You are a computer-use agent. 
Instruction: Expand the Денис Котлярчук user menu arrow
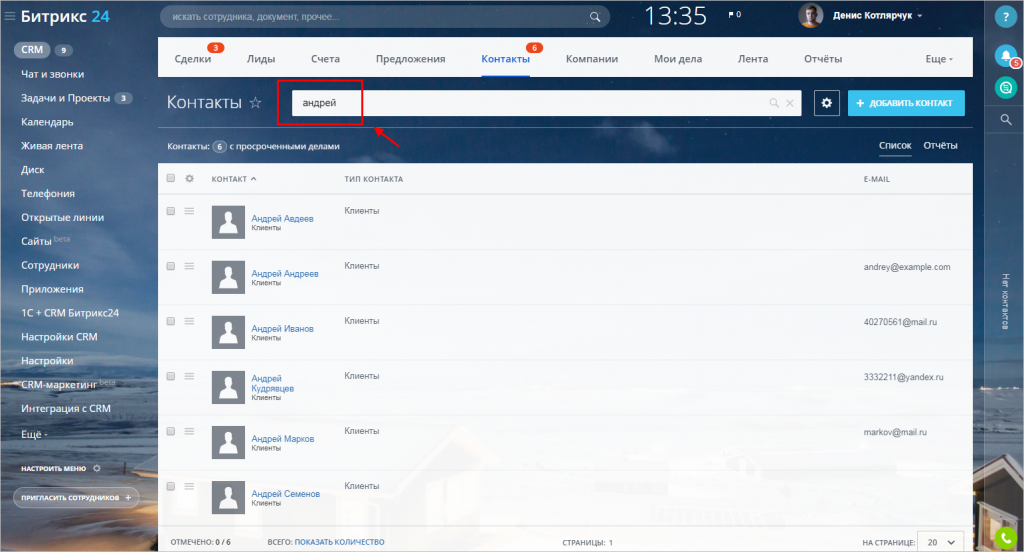point(920,16)
